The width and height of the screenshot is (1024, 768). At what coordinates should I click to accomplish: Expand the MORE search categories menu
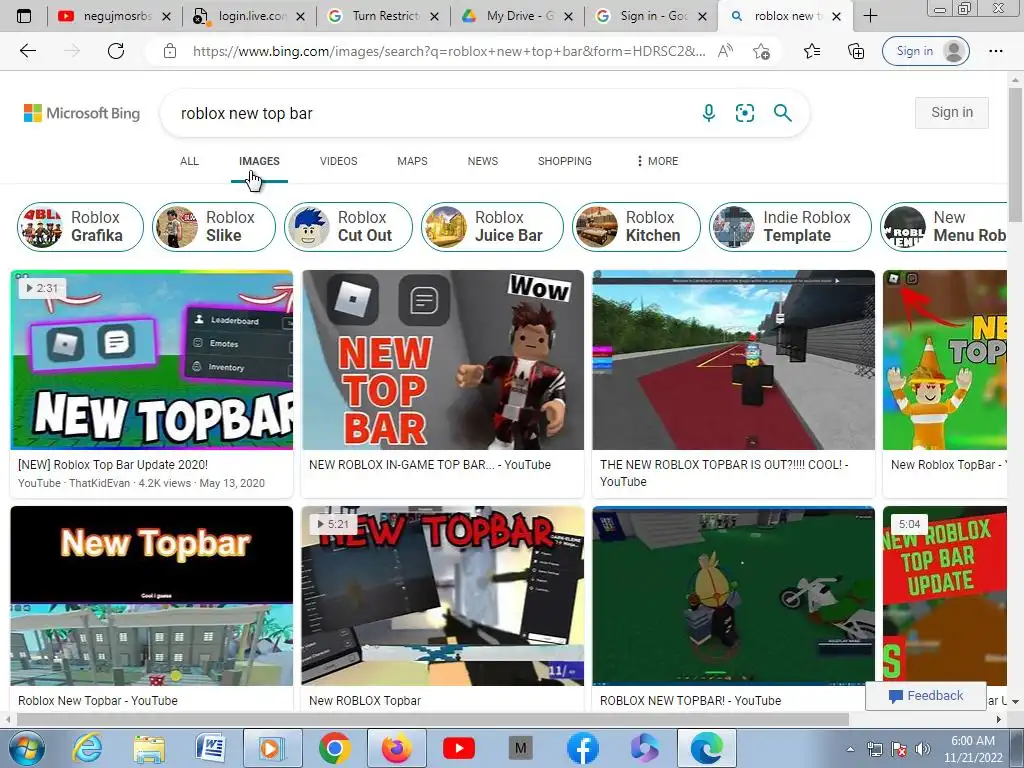coord(658,161)
